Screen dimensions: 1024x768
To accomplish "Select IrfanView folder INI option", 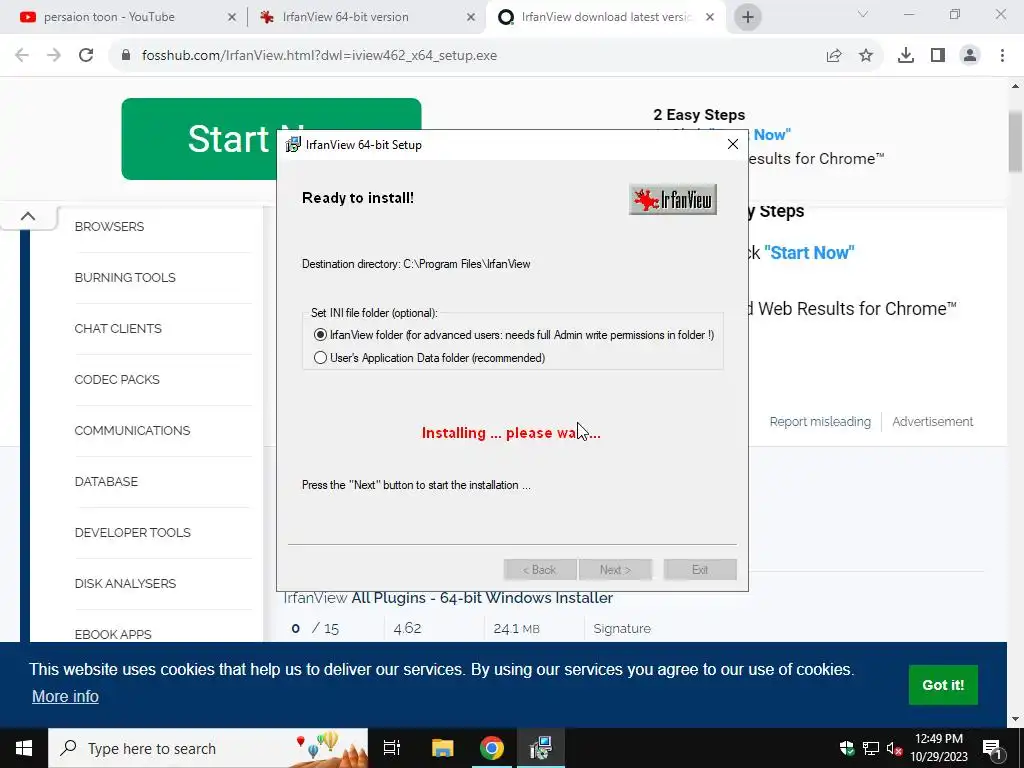I will [x=320, y=335].
